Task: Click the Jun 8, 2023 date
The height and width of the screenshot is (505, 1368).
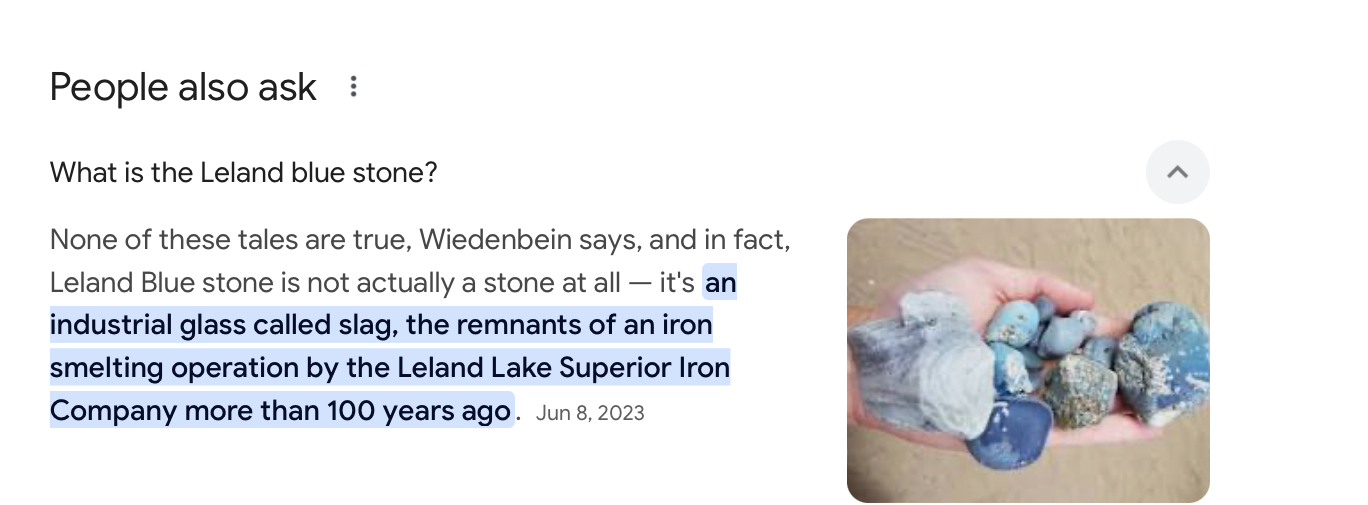Action: (590, 412)
